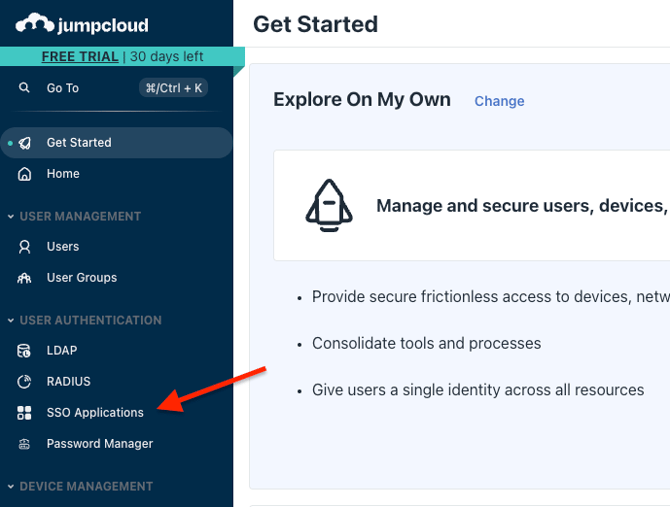Open the Get Started menu item
The width and height of the screenshot is (670, 507).
click(x=116, y=143)
